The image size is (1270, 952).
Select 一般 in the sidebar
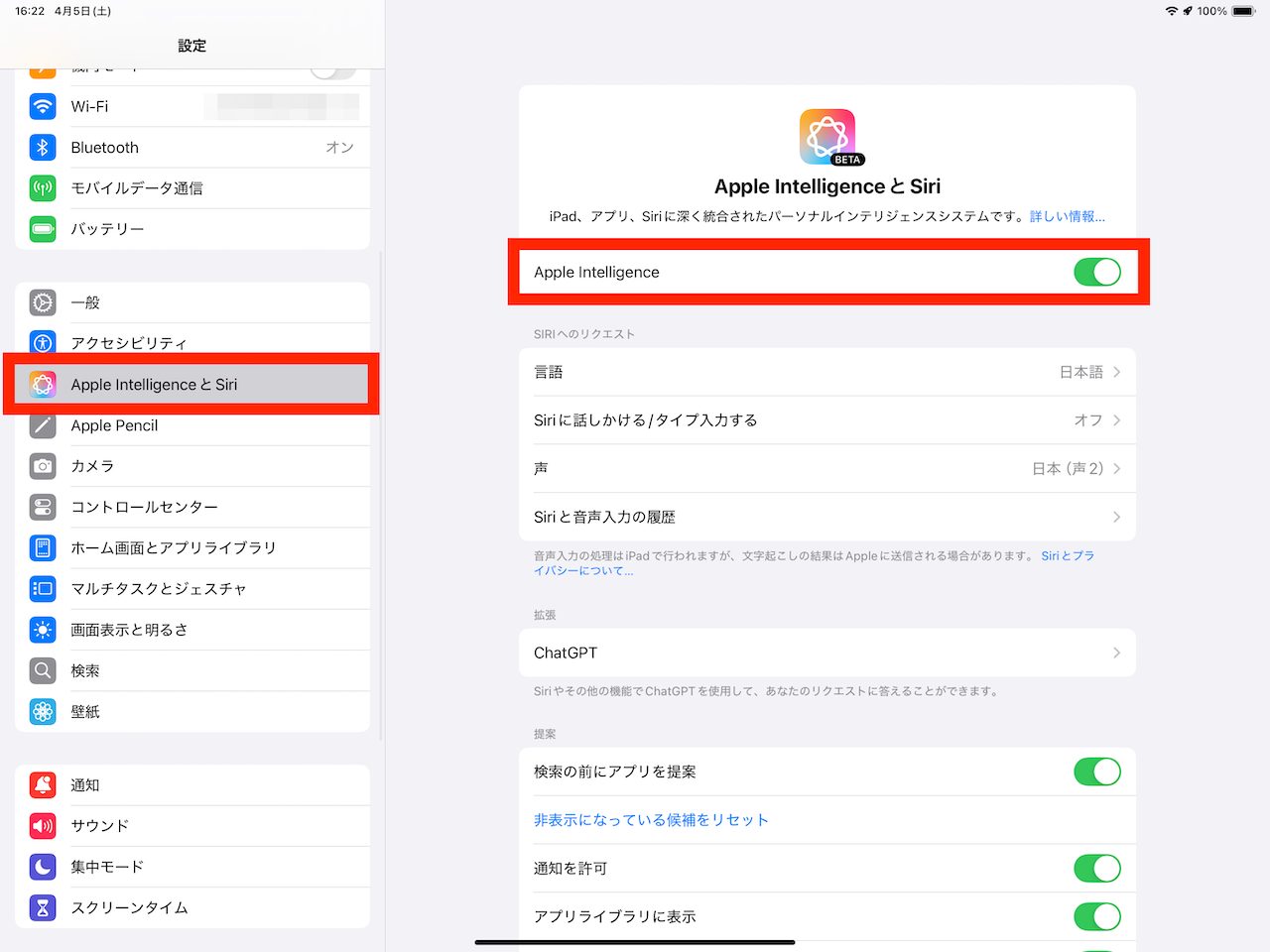click(x=192, y=302)
